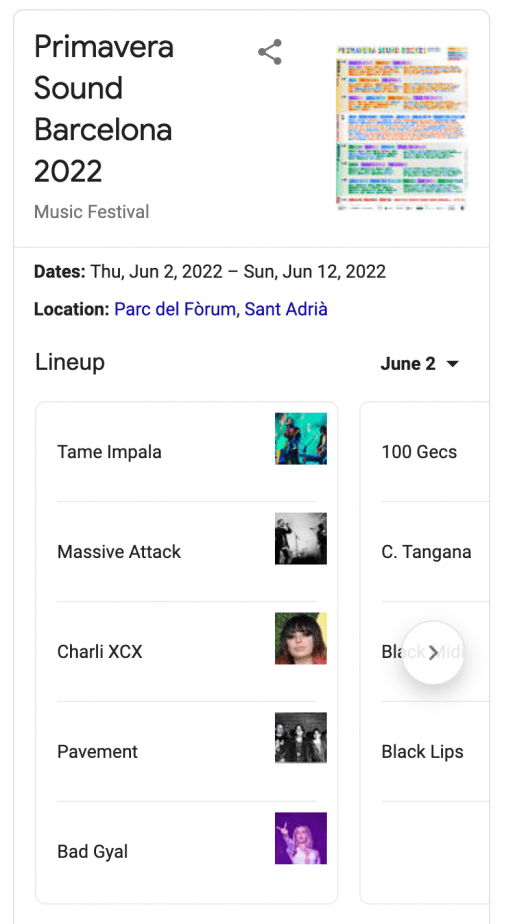Select Bad Gyal in the lineup
The height and width of the screenshot is (924, 524).
(x=187, y=851)
